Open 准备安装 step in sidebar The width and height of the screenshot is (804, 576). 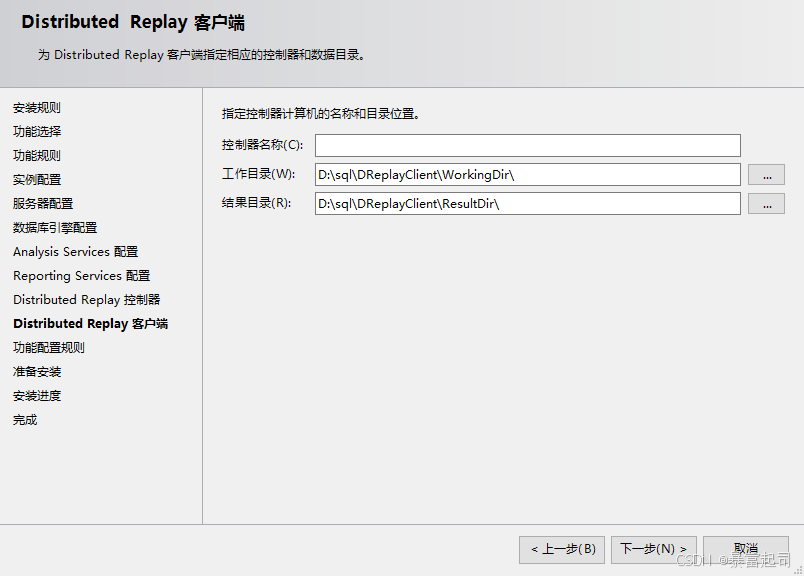37,372
